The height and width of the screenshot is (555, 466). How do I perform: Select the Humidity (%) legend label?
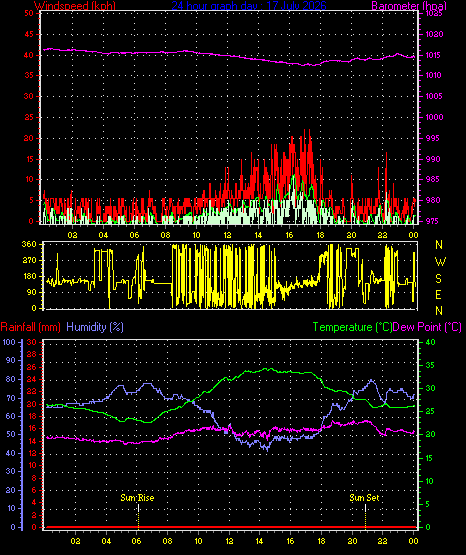[95, 327]
